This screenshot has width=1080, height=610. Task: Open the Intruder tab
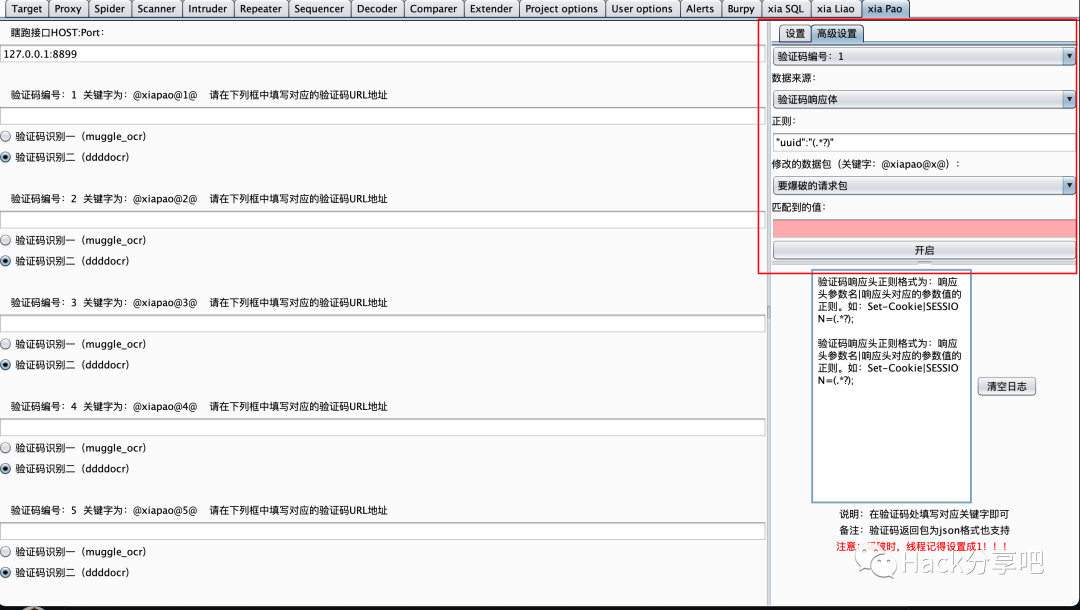[x=207, y=9]
